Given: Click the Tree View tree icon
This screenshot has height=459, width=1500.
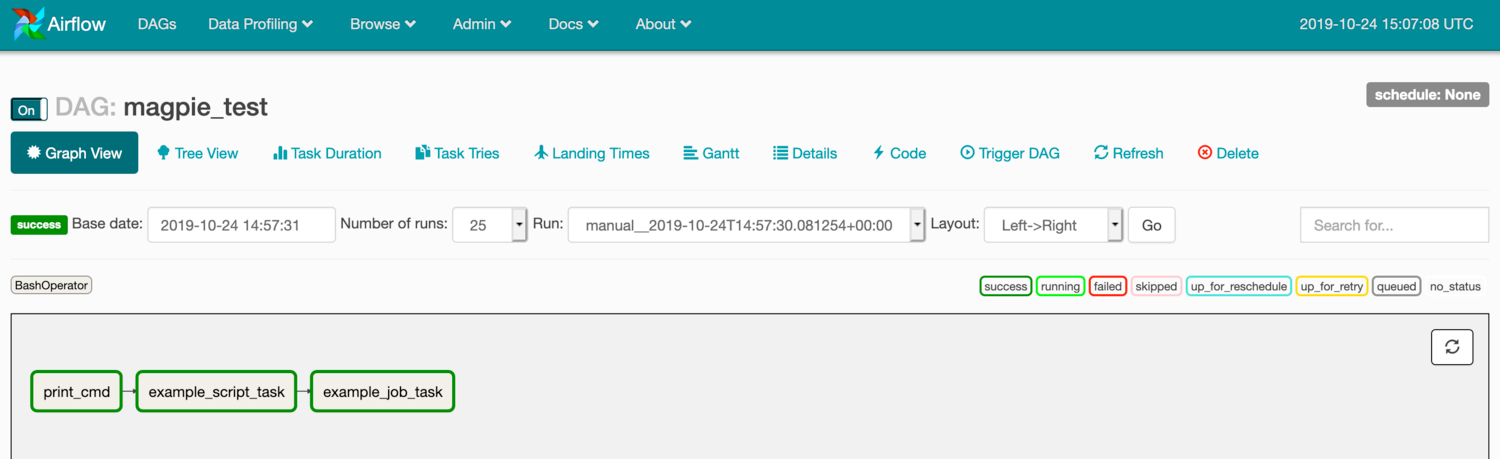Looking at the screenshot, I should 164,153.
